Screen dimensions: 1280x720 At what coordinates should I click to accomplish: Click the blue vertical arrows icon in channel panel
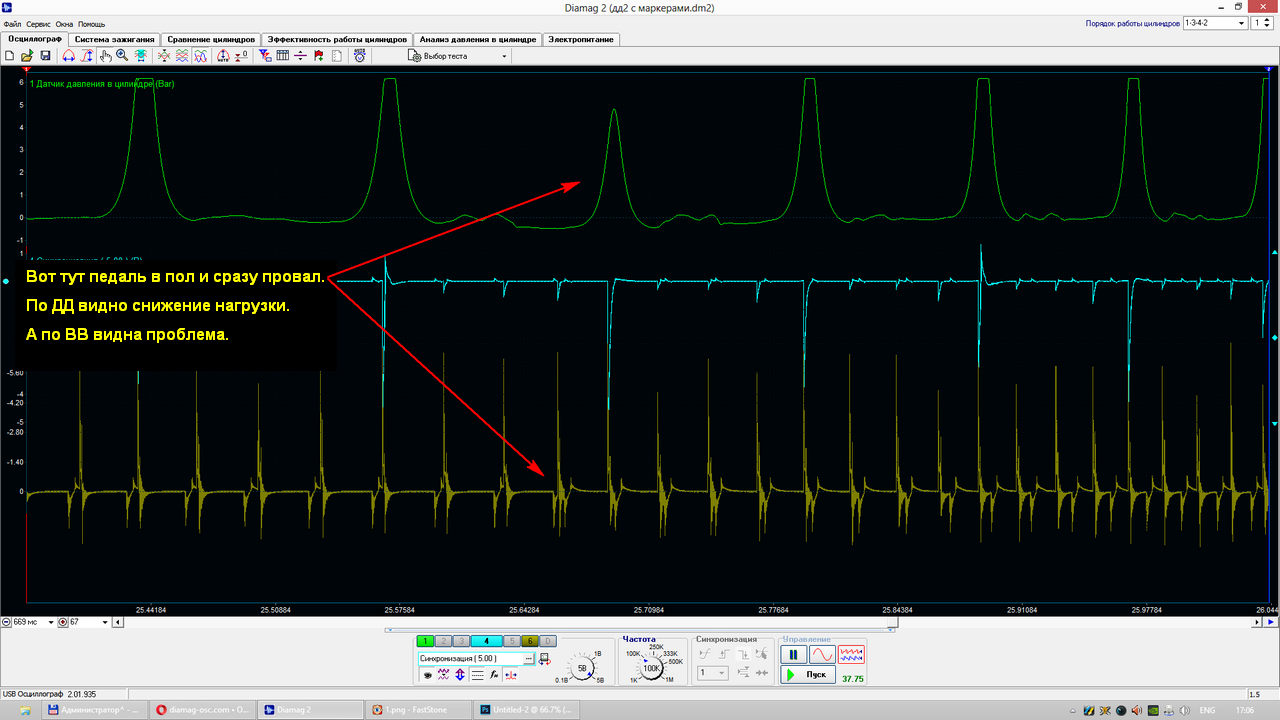point(460,675)
